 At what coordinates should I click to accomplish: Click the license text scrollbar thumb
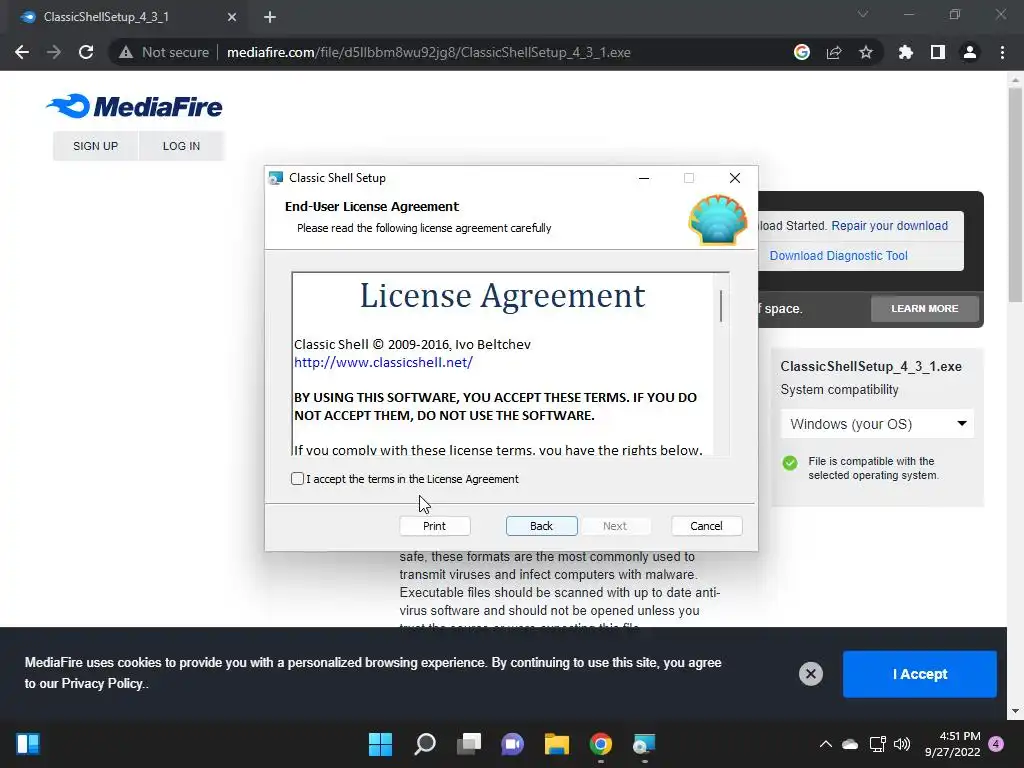pyautogui.click(x=721, y=306)
